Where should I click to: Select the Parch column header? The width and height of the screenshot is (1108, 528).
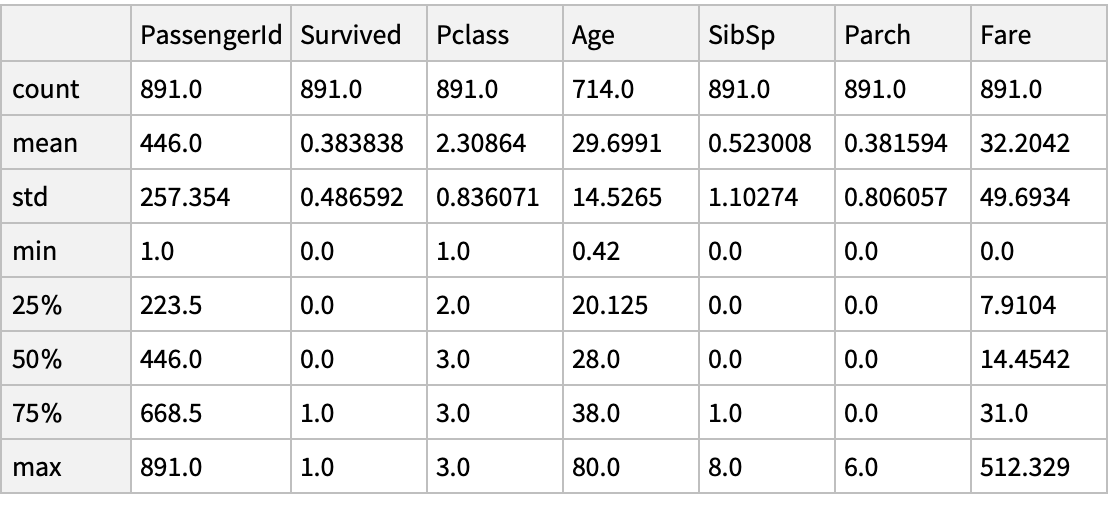click(x=878, y=35)
